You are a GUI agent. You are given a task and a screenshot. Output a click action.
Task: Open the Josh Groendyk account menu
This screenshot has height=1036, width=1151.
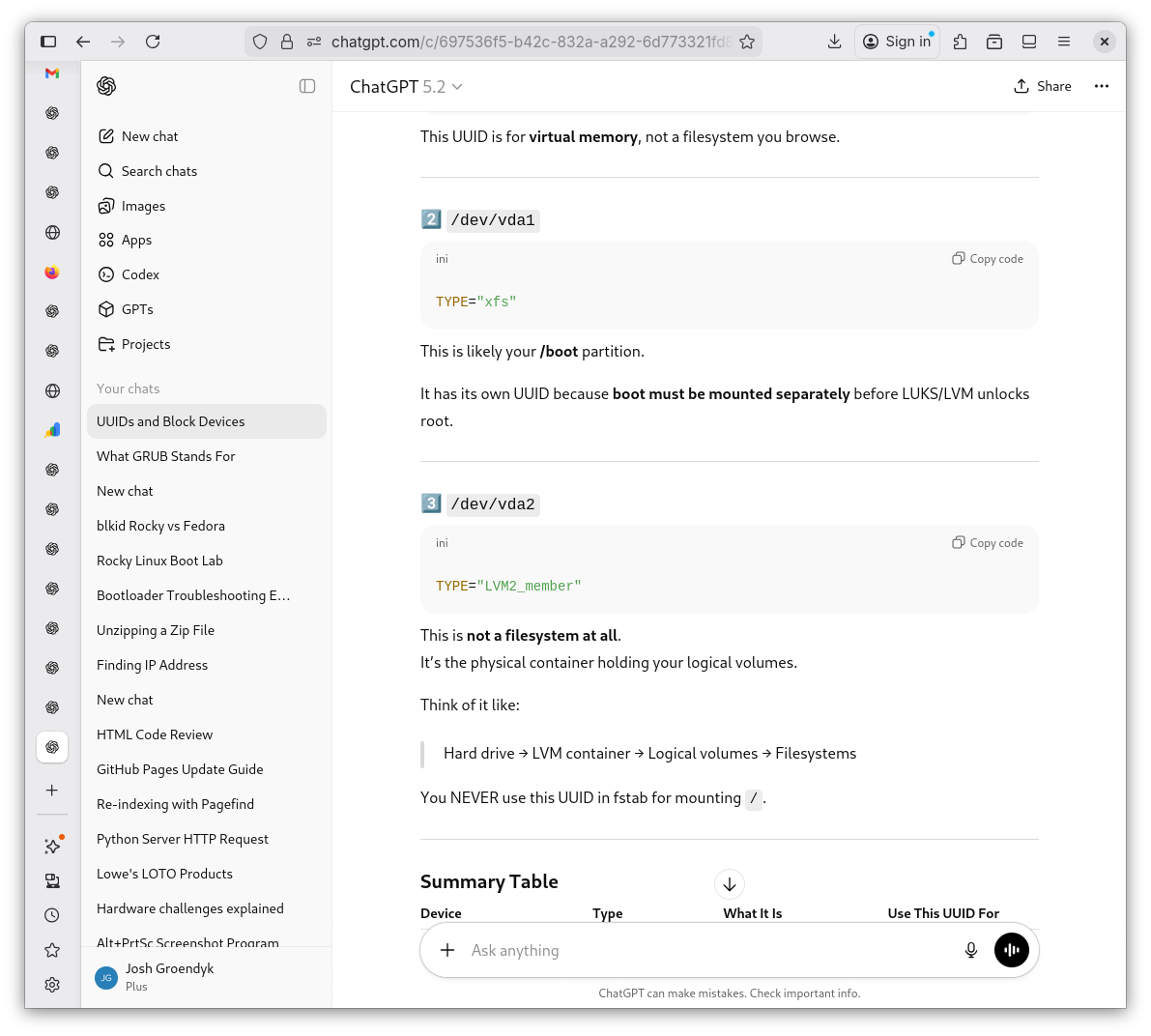click(x=169, y=976)
